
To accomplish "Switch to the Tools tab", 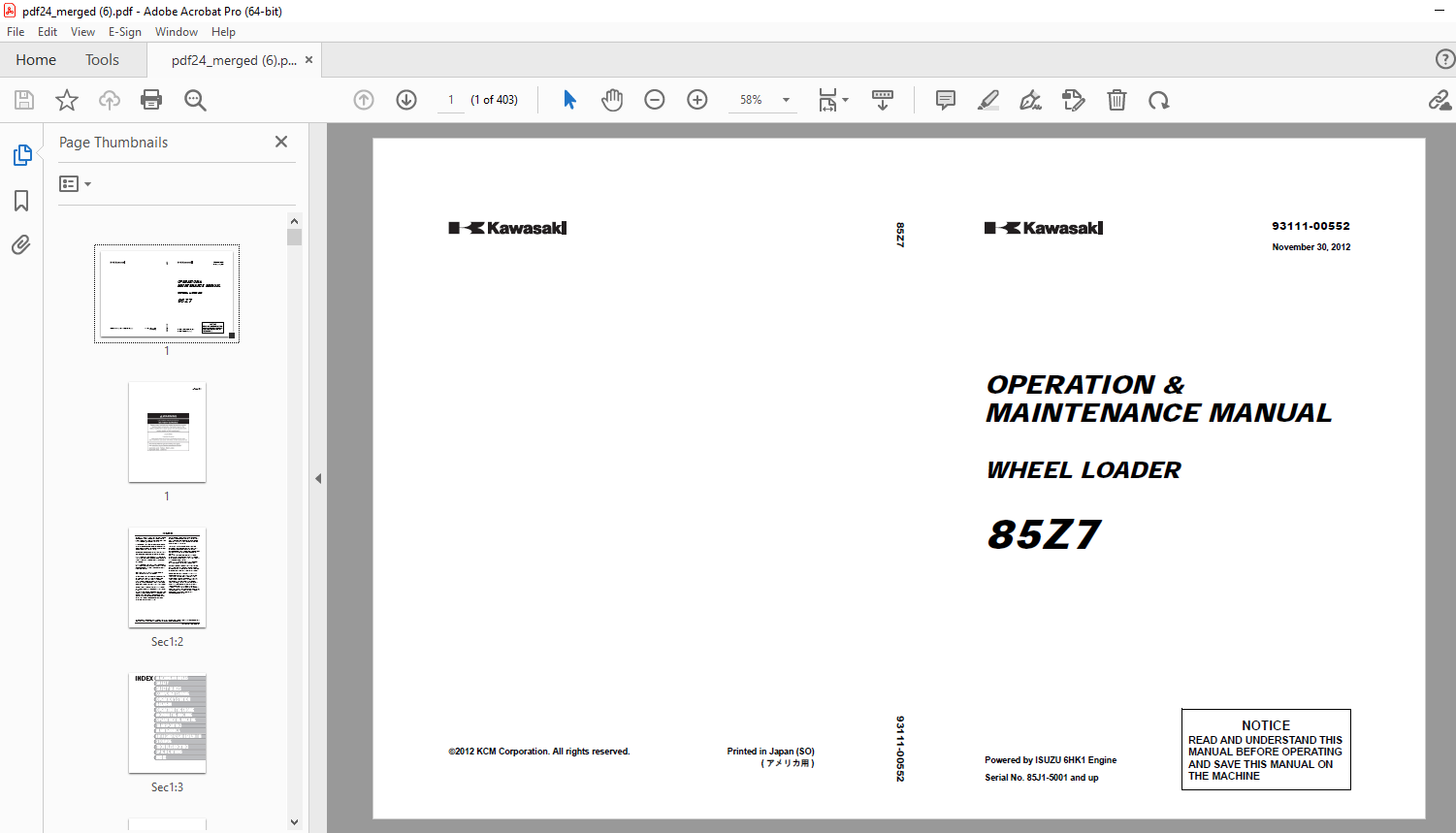I will 102,60.
